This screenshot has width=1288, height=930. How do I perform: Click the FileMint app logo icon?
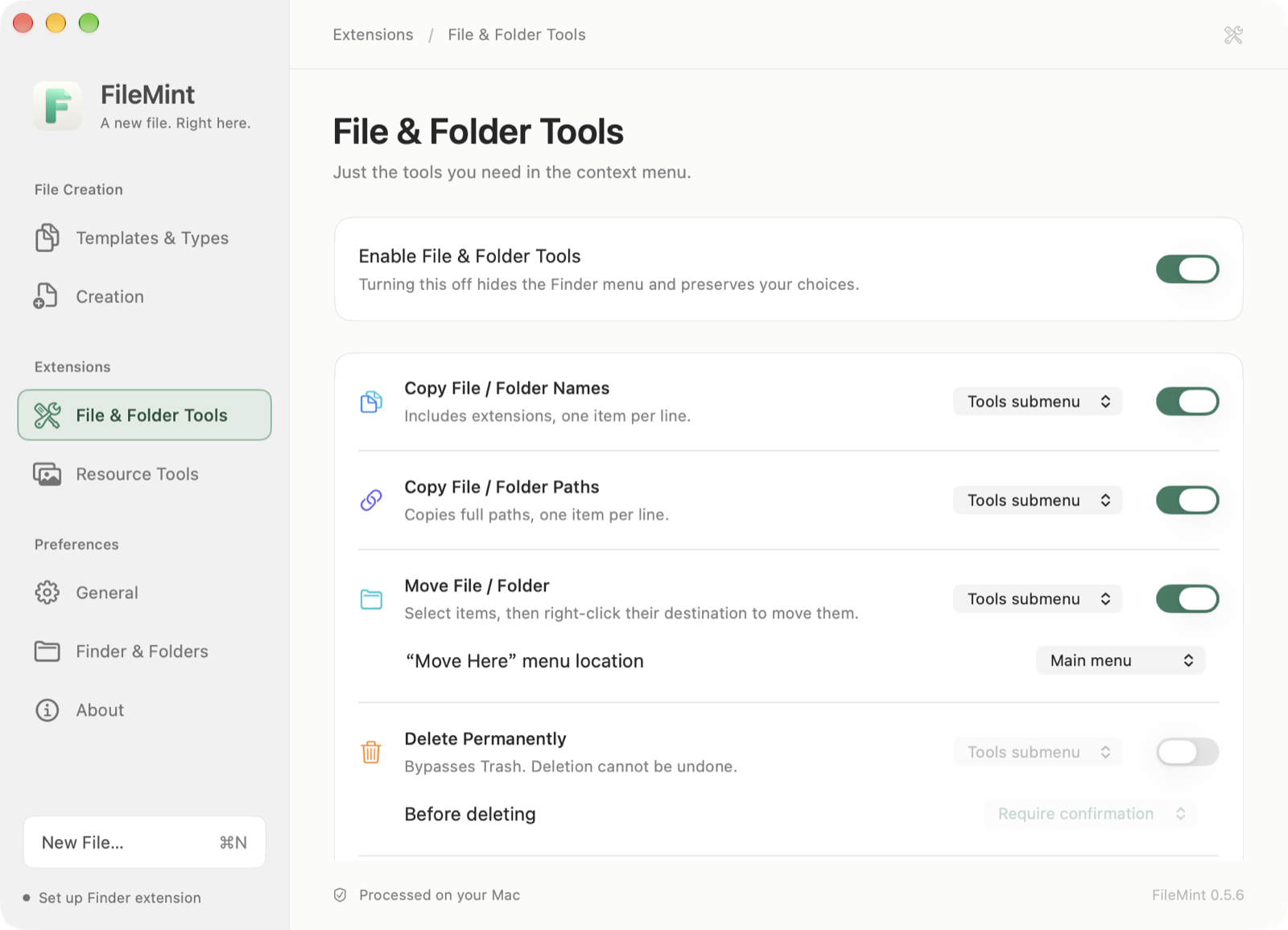pos(57,105)
